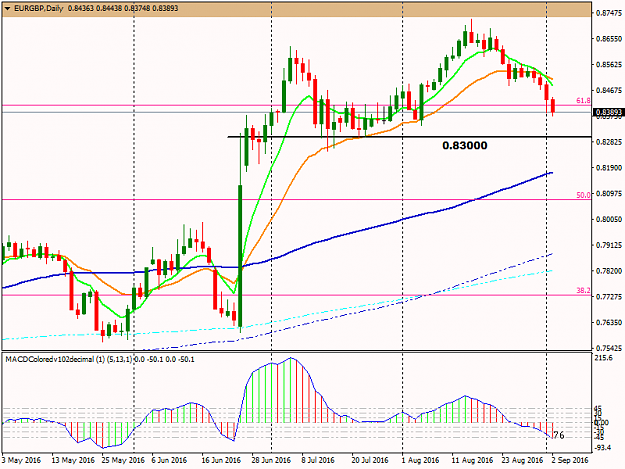
Task: Select the 23 Aug 2016 date label
Action: click(x=522, y=460)
